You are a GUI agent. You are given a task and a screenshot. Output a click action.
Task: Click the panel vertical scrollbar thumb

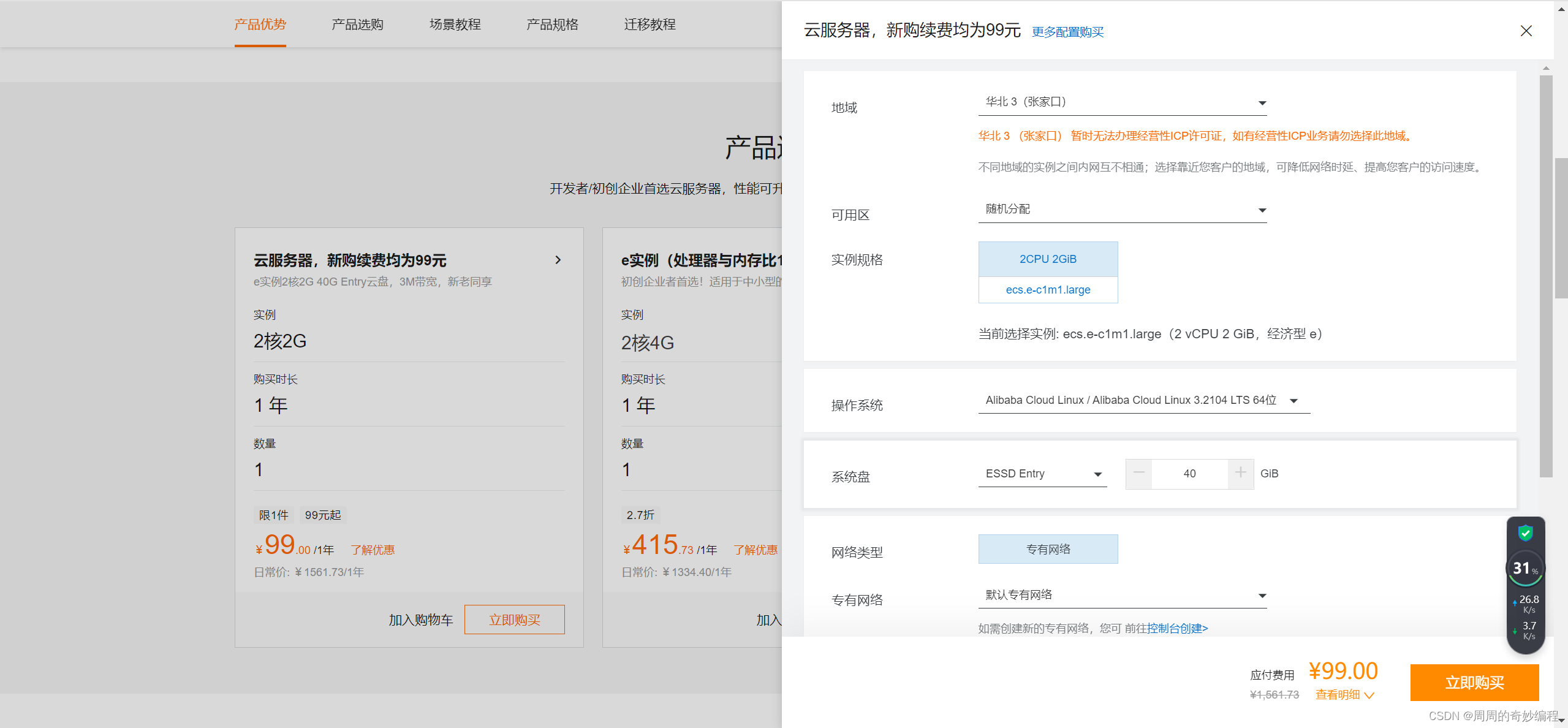1545,276
